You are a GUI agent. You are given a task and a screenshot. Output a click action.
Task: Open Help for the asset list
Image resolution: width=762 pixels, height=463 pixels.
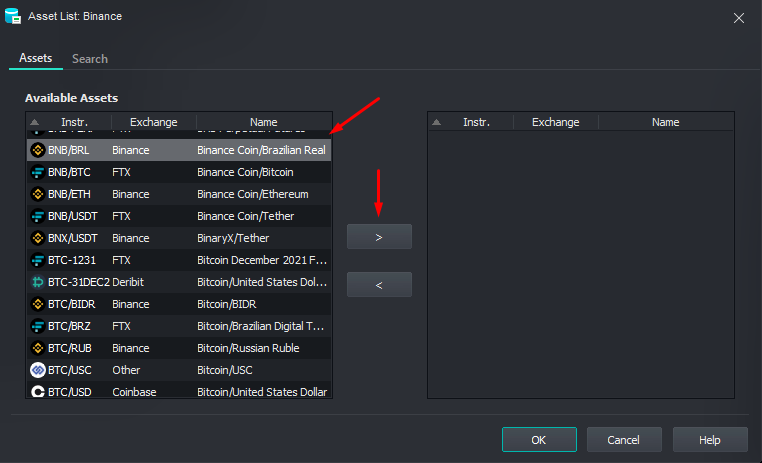click(710, 440)
